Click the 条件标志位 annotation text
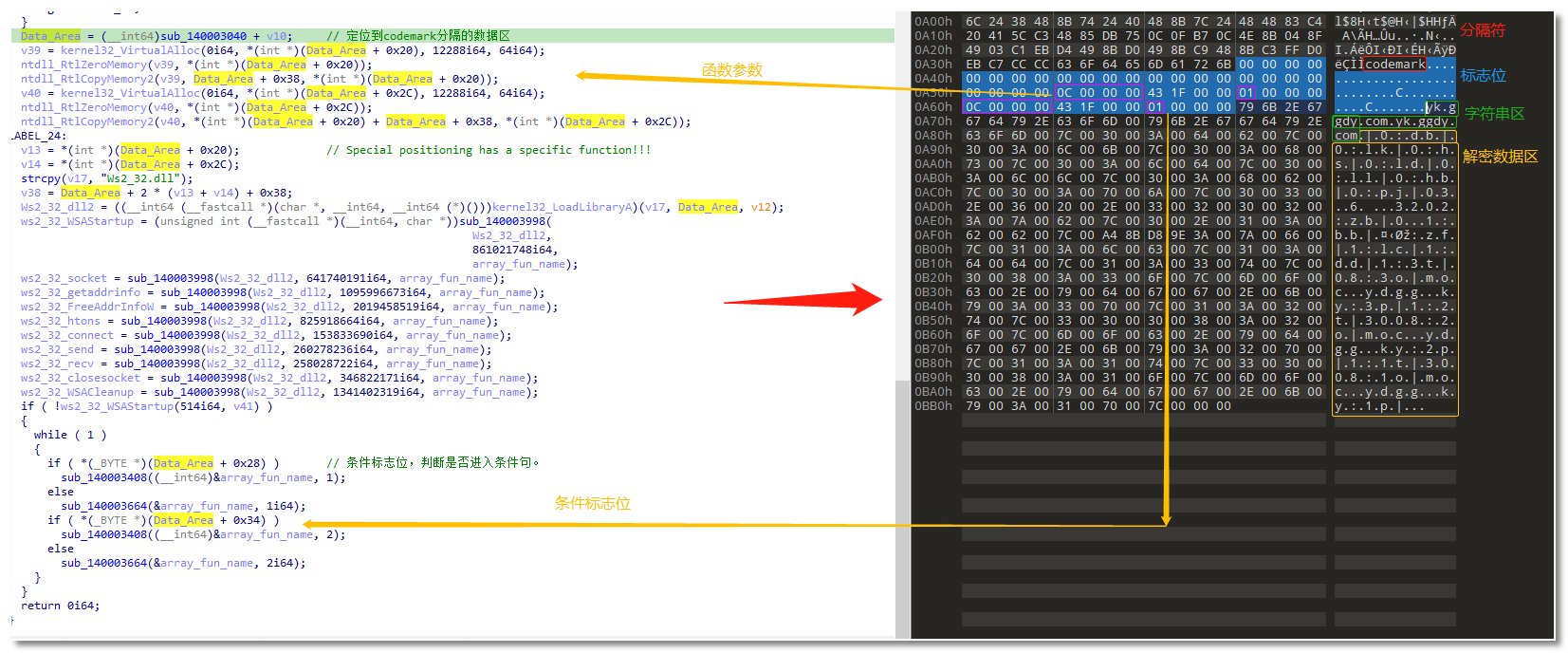The width and height of the screenshot is (1568, 653). pos(592,503)
